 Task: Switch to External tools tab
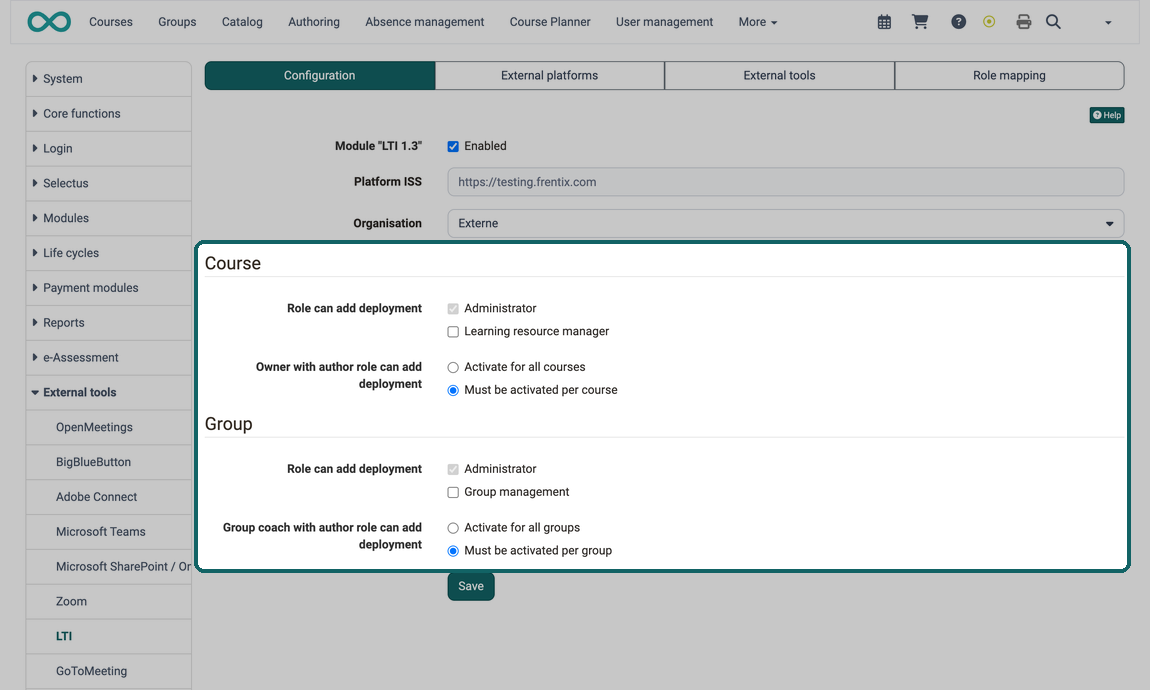779,76
